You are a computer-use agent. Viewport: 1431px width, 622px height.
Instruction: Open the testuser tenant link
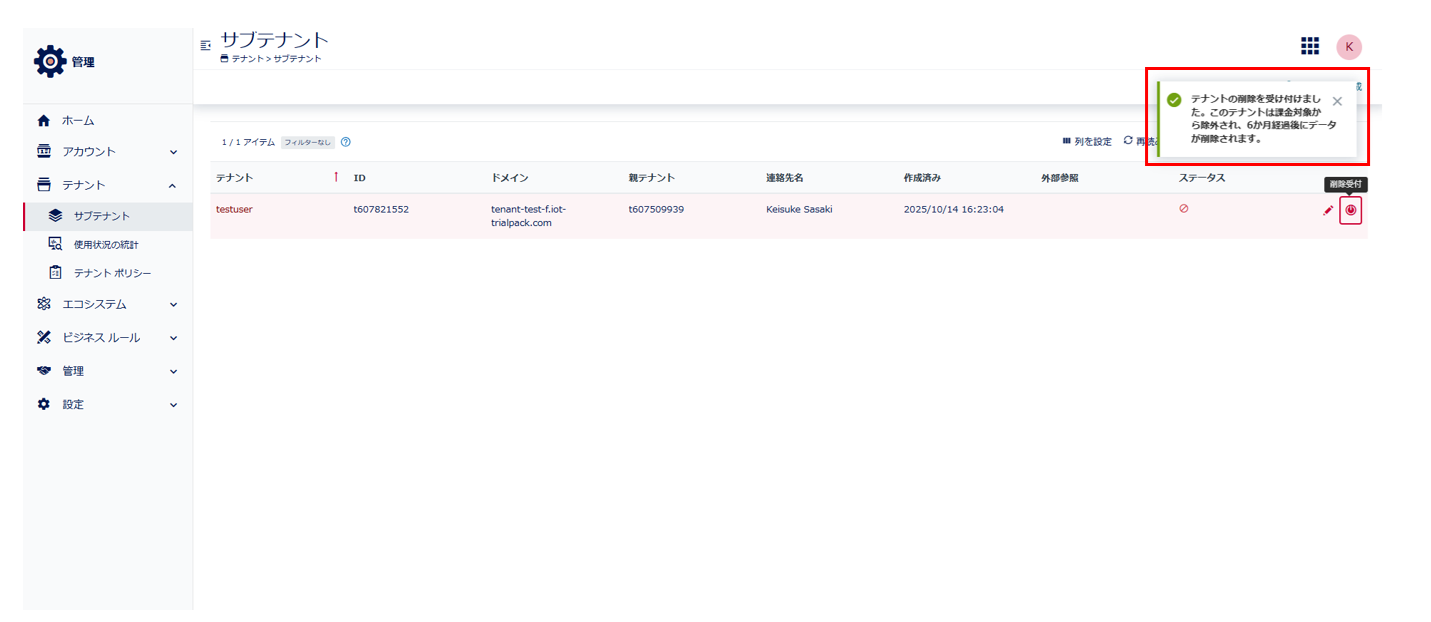(x=234, y=210)
